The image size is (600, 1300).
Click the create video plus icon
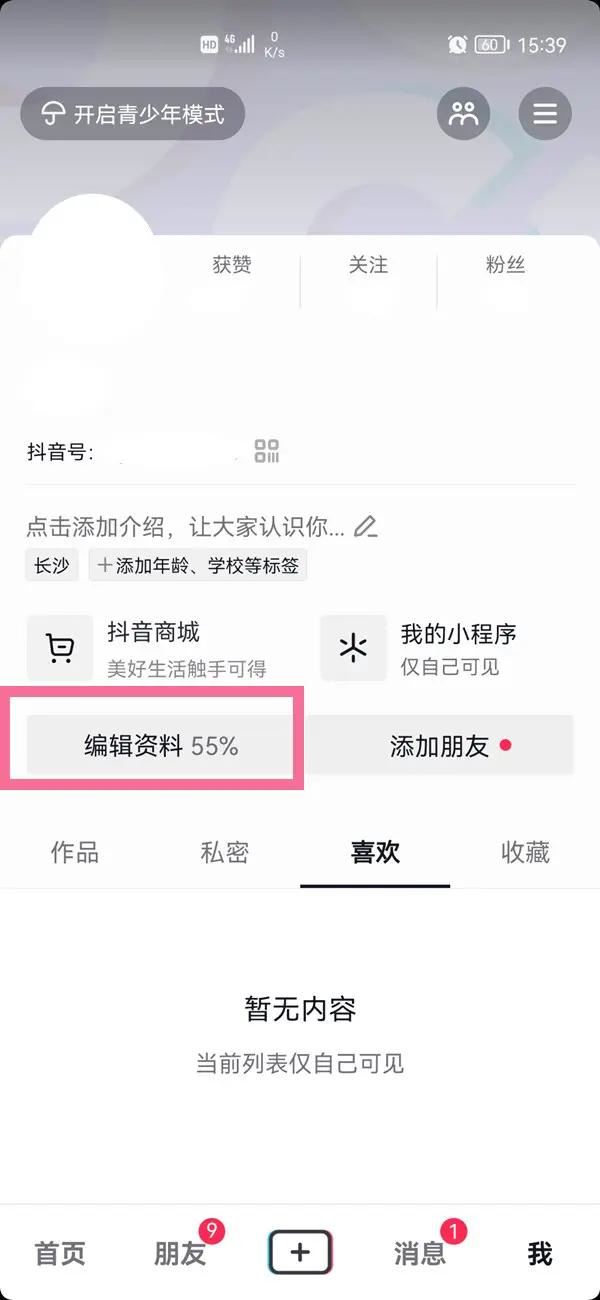click(300, 1250)
